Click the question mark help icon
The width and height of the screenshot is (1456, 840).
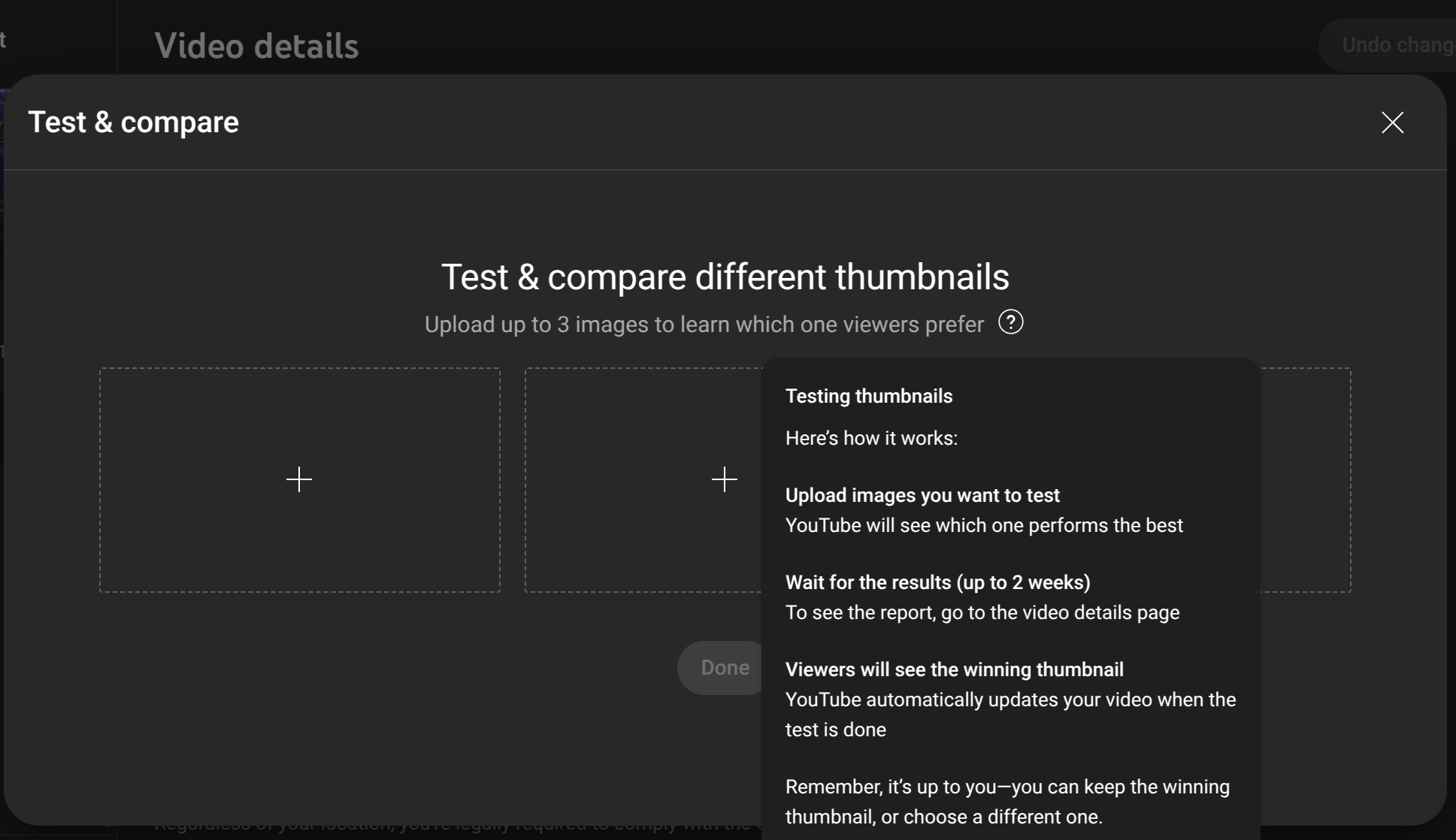1011,322
